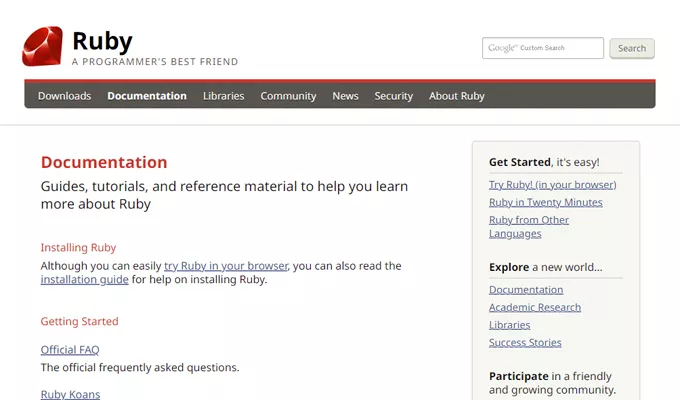Image resolution: width=680 pixels, height=400 pixels.
Task: Select the Documentation navigation tab
Action: coord(147,96)
